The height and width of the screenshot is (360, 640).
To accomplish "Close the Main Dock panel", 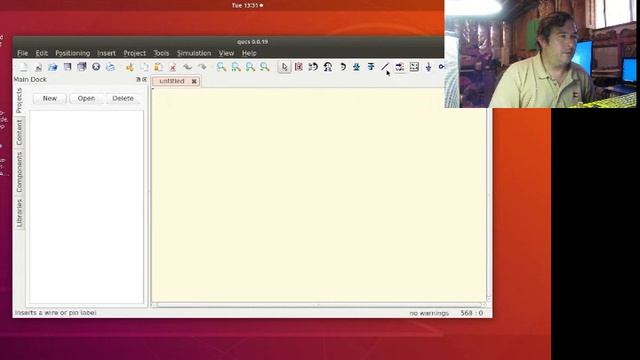I will click(144, 79).
